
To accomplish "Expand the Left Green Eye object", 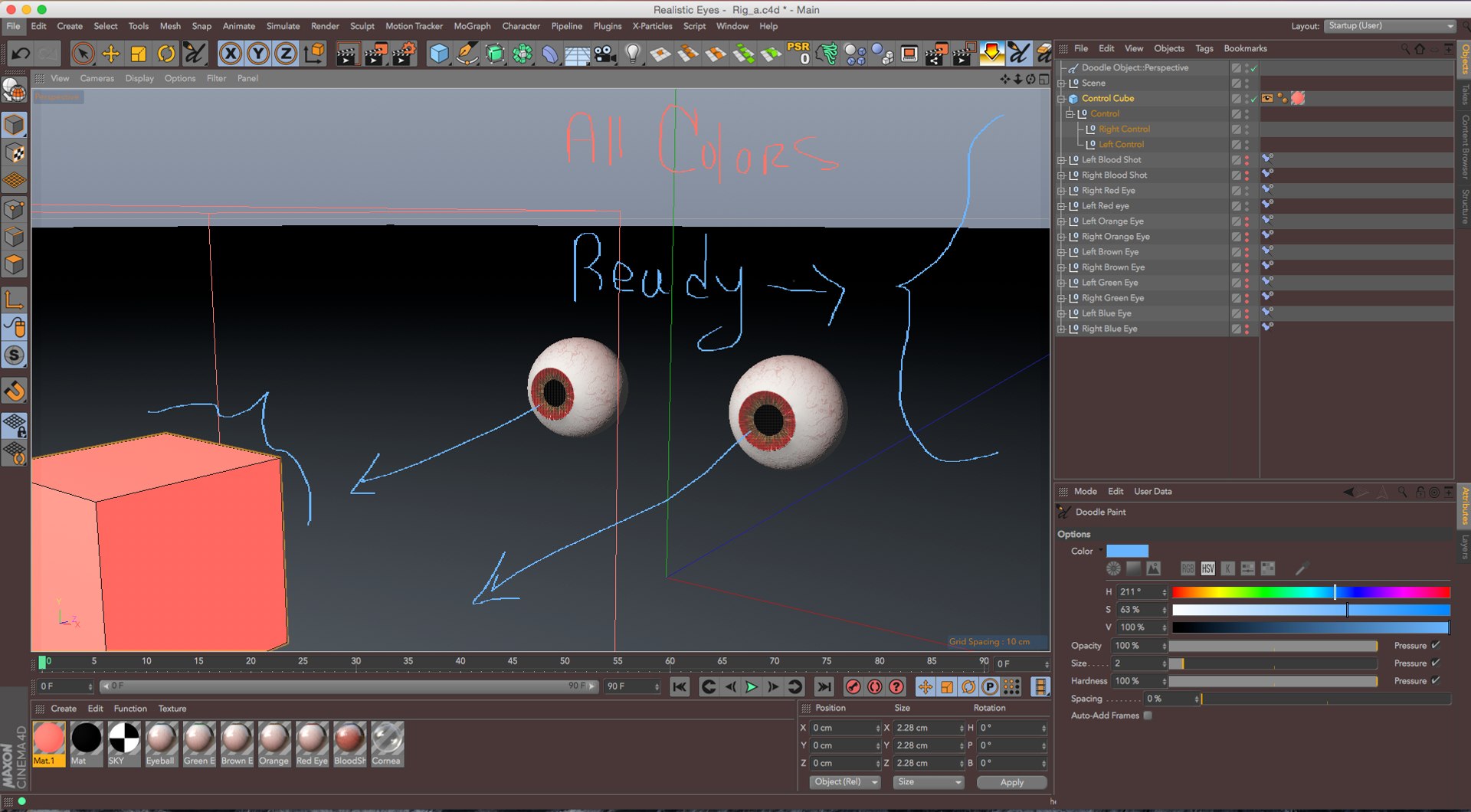I will pyautogui.click(x=1061, y=283).
